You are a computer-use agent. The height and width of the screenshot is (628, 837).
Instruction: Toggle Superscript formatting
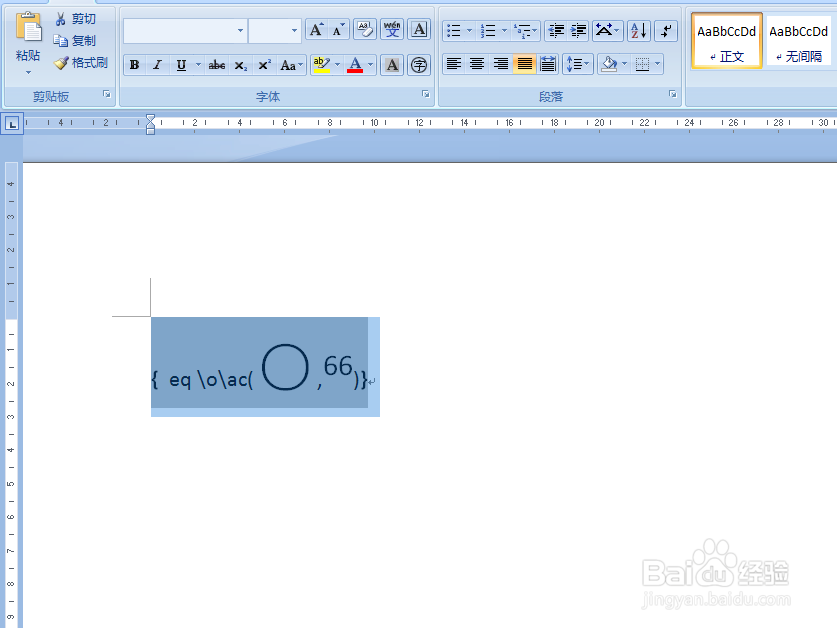[x=264, y=65]
